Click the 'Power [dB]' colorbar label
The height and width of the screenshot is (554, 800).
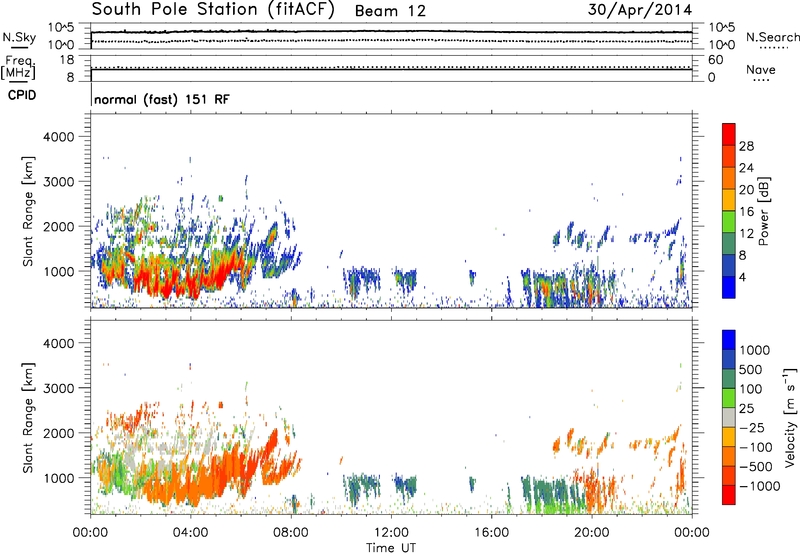pyautogui.click(x=763, y=212)
